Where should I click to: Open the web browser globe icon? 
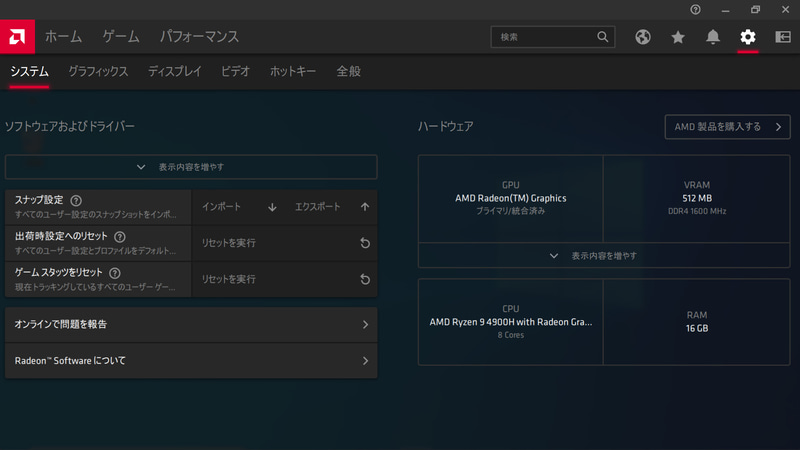pos(643,37)
